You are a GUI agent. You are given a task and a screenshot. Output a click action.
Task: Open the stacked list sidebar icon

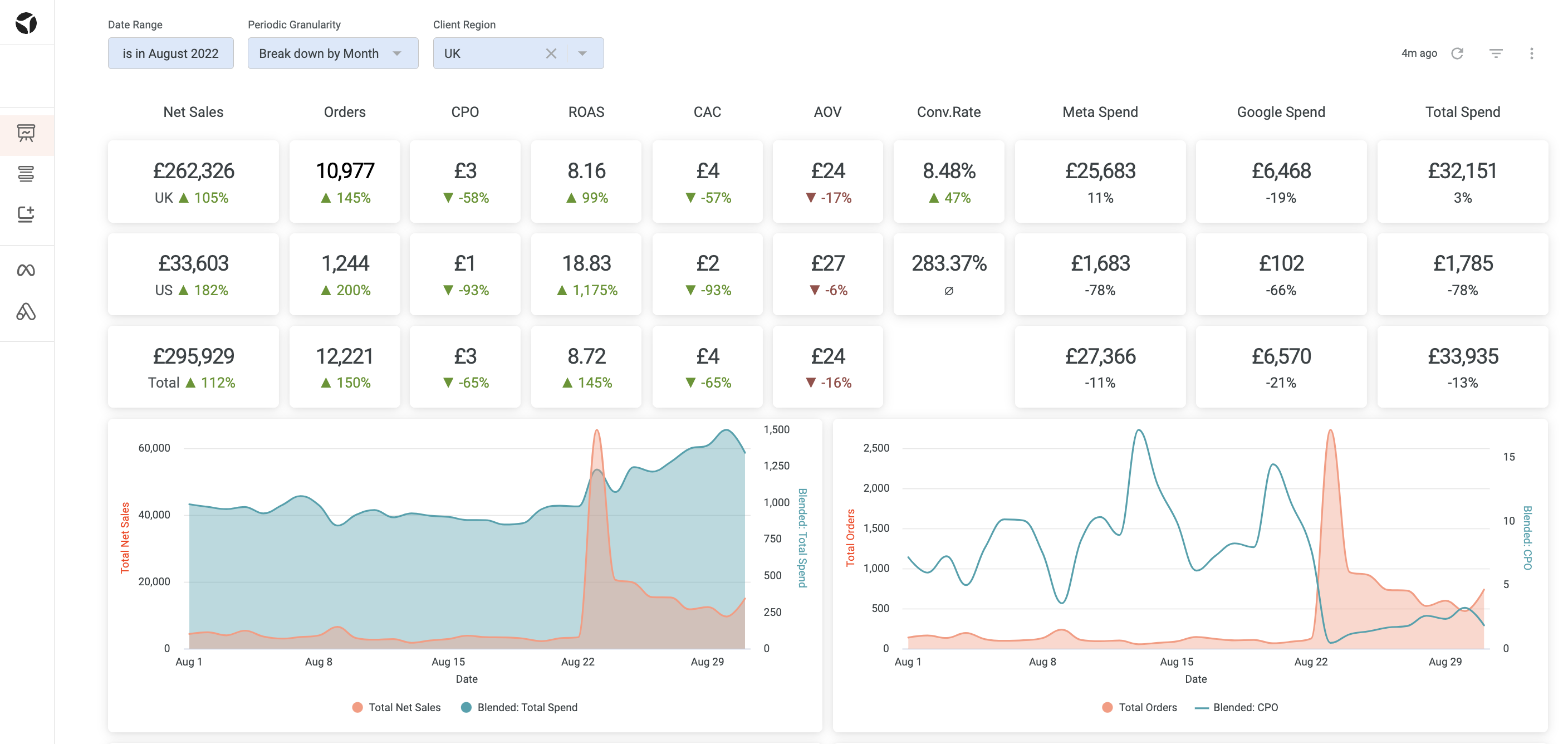[x=26, y=174]
